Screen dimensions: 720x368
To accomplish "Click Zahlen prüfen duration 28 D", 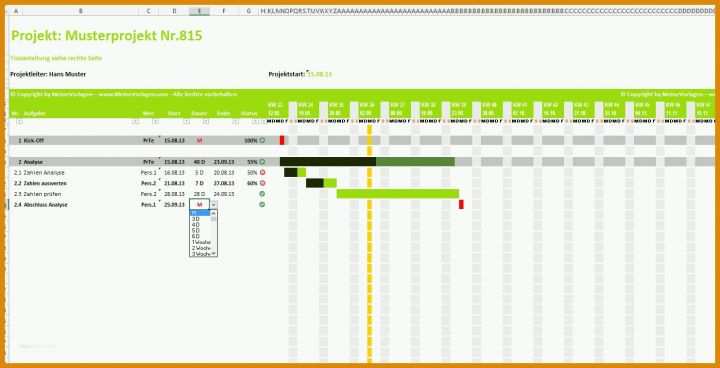I will tap(199, 194).
